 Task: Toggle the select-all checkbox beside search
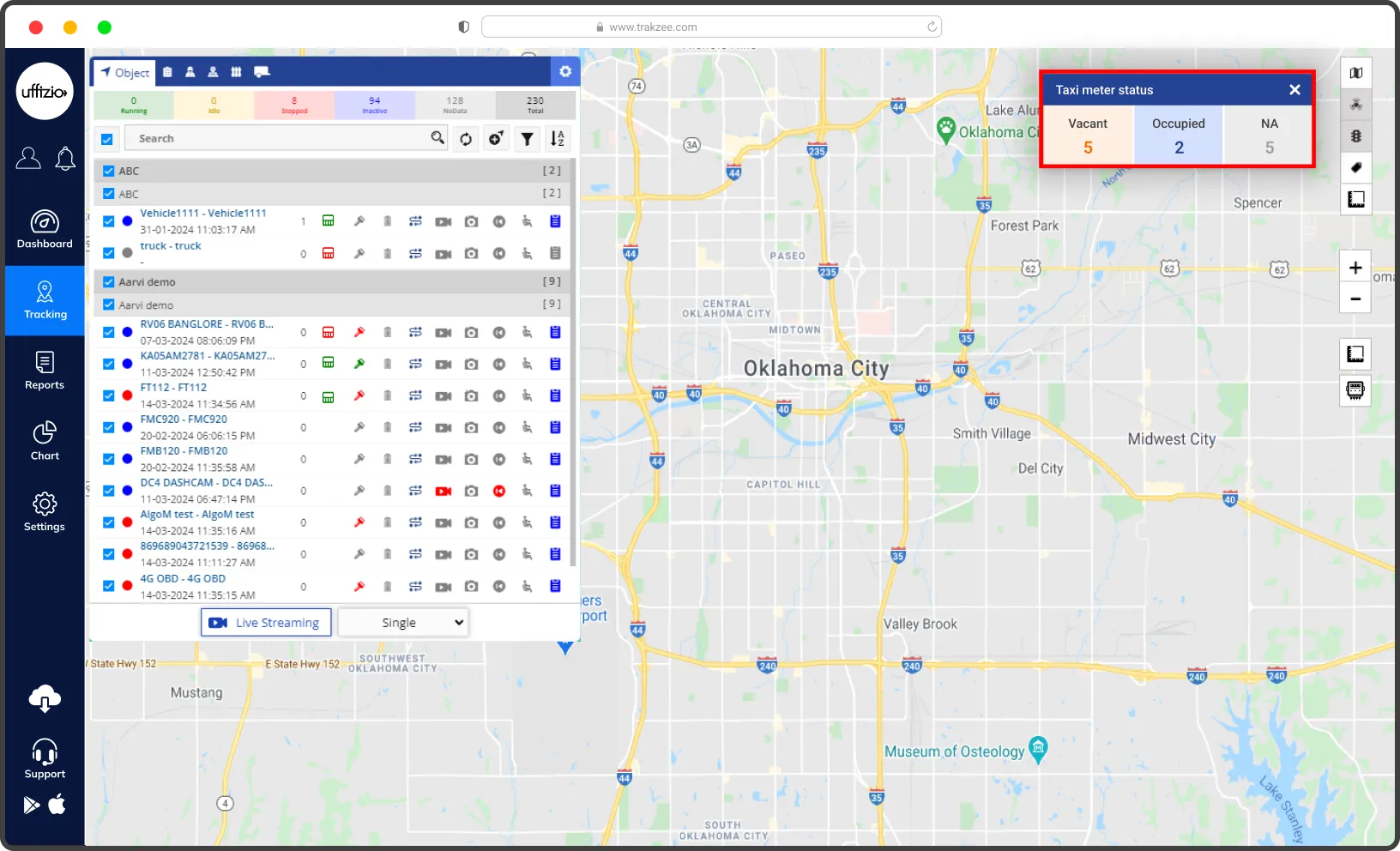pos(107,139)
